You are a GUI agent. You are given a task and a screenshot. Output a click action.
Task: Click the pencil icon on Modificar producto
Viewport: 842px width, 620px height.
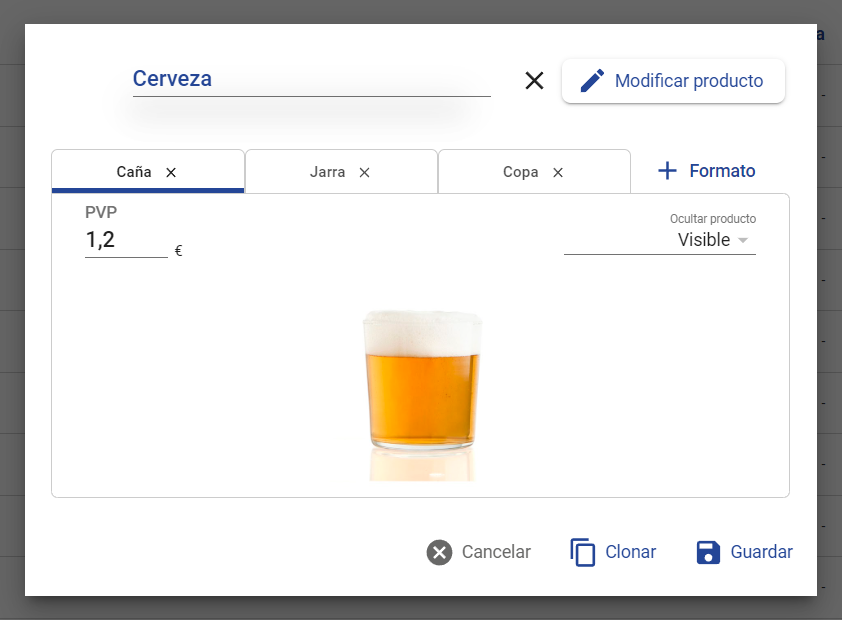click(592, 81)
